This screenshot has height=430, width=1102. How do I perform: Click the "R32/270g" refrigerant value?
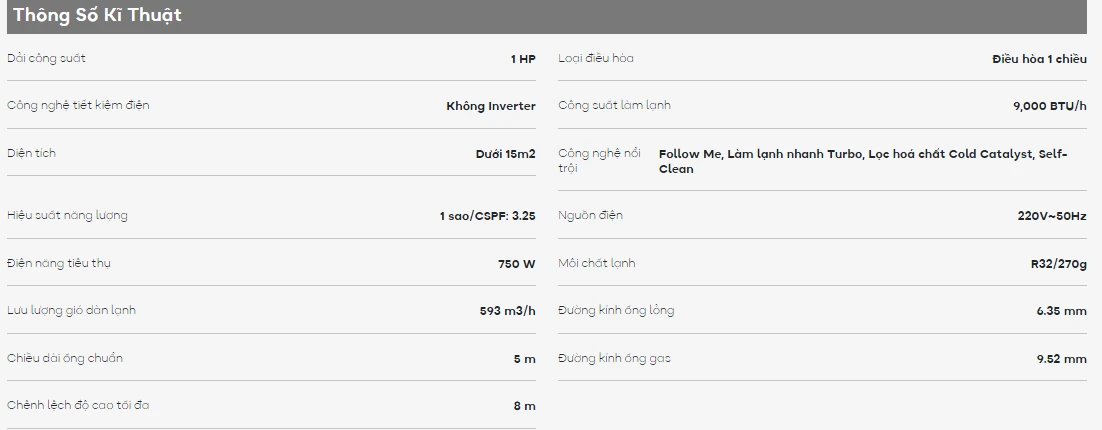[x=1058, y=264]
